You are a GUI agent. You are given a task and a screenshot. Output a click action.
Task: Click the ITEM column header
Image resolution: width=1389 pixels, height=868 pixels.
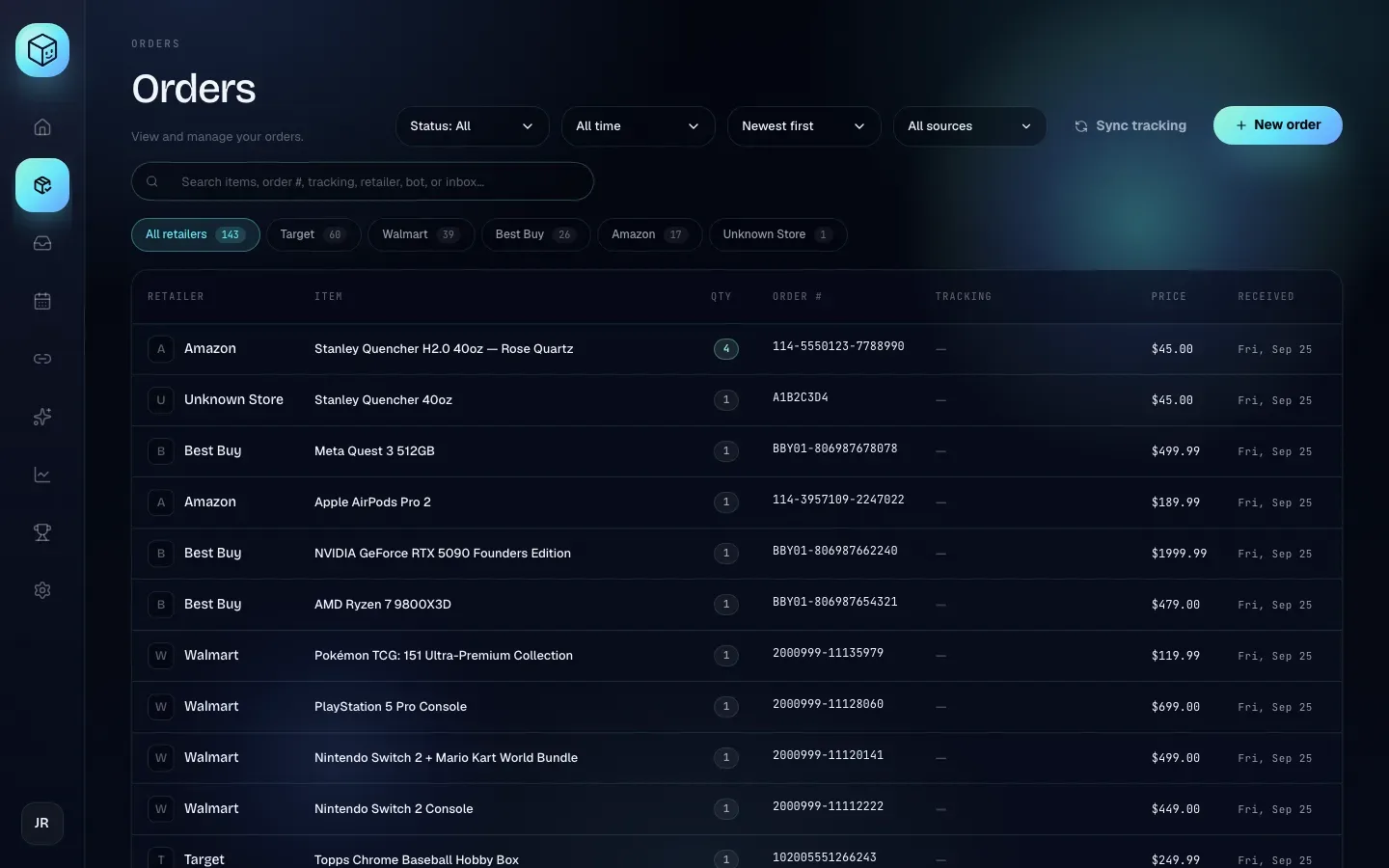[x=328, y=297]
